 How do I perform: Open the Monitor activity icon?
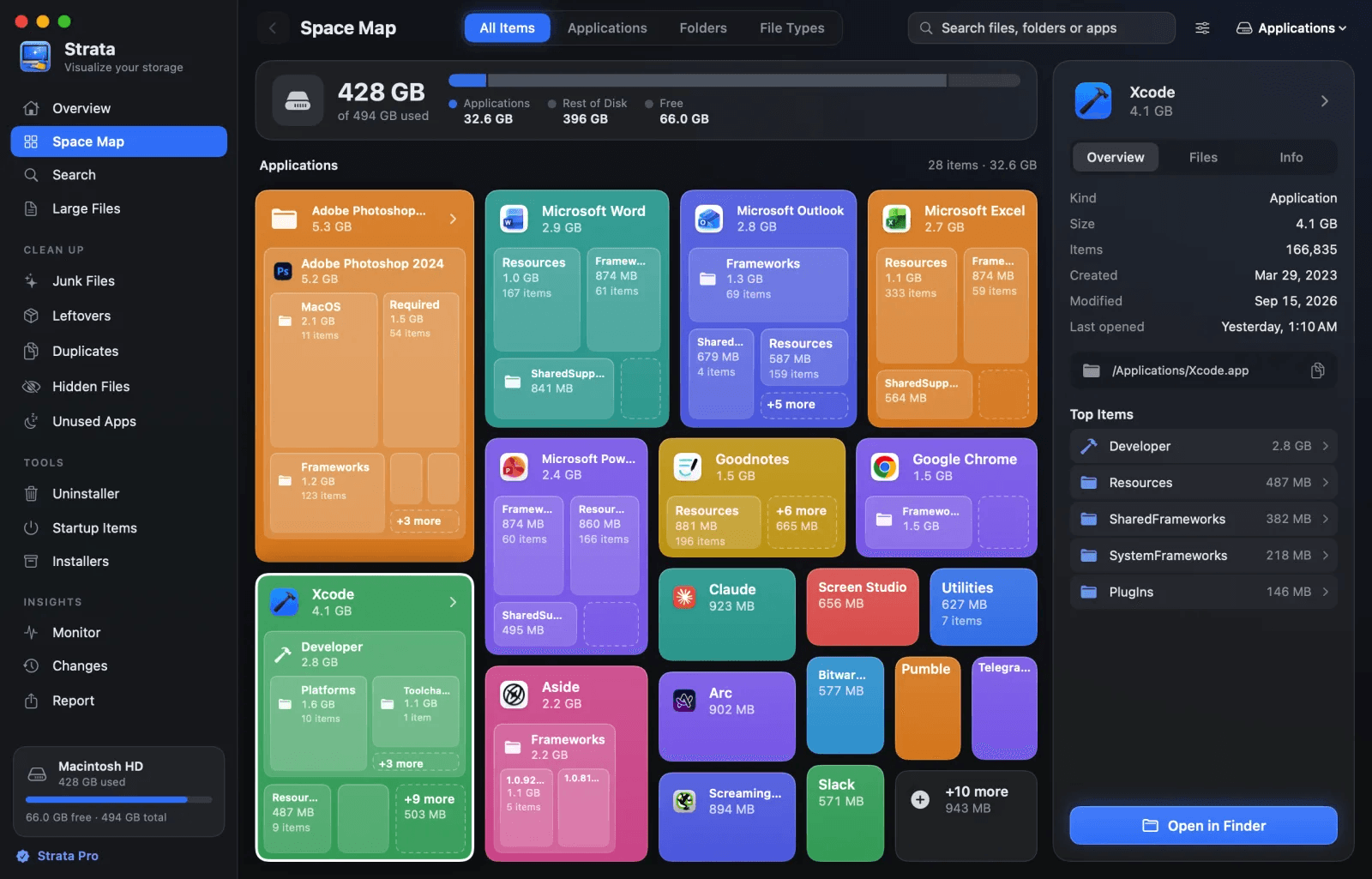coord(32,632)
